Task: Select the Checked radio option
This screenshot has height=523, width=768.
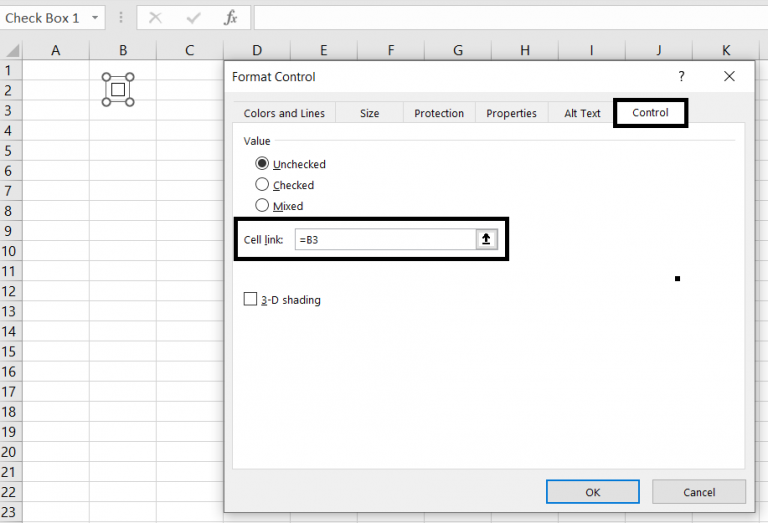Action: coord(263,185)
